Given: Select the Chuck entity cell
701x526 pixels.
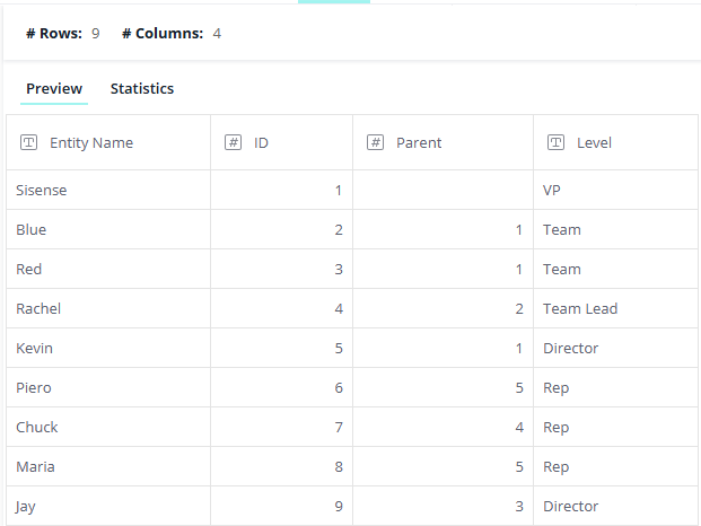Looking at the screenshot, I should coord(37,427).
